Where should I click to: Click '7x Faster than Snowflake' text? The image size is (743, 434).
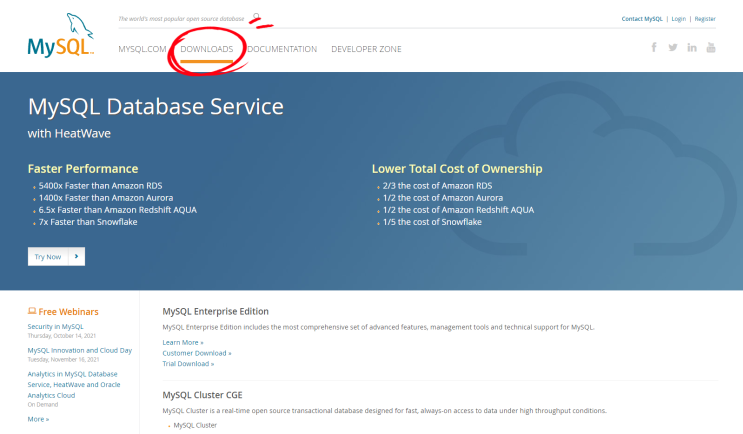tap(88, 222)
